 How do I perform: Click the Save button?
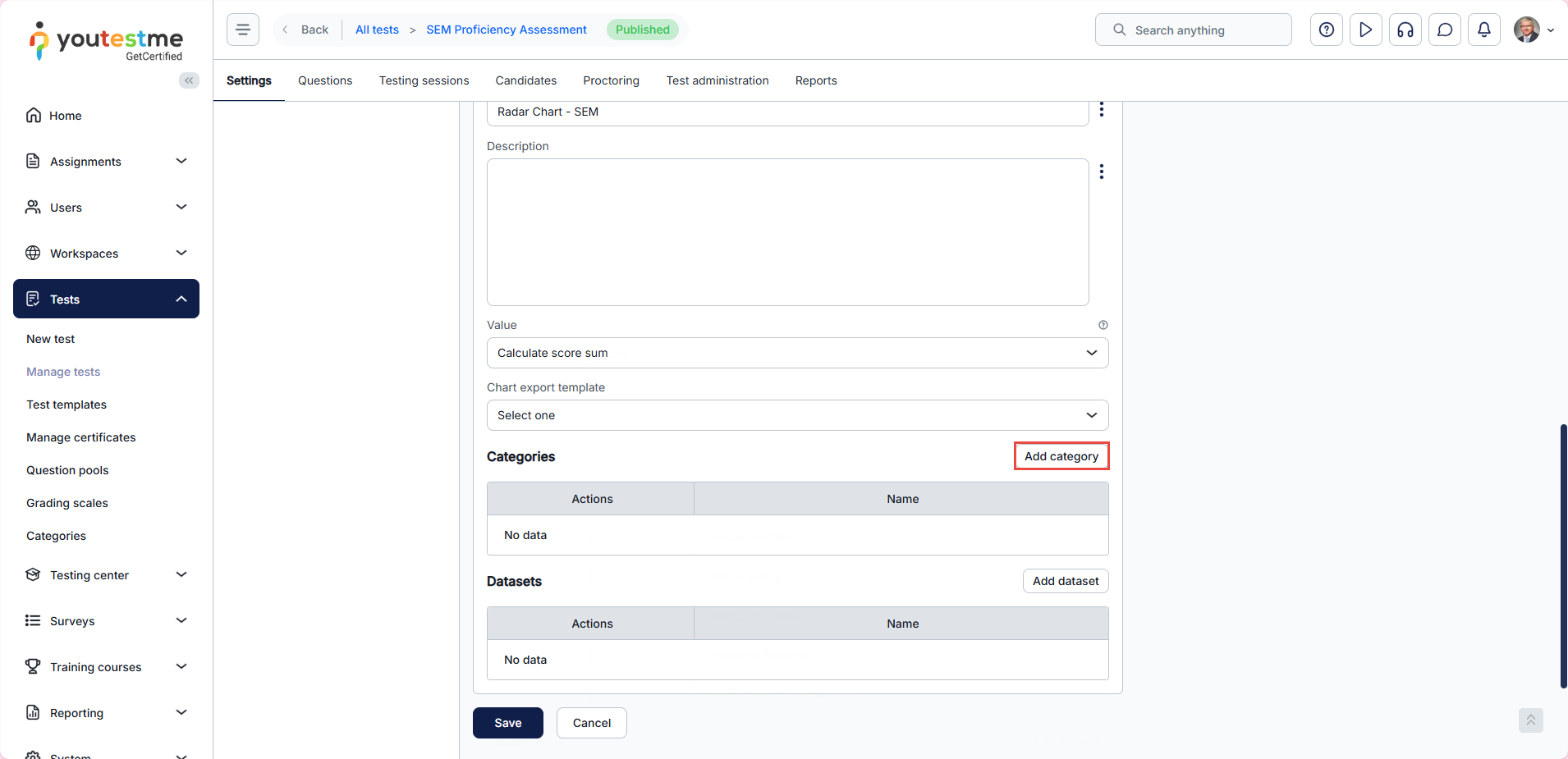coord(507,723)
